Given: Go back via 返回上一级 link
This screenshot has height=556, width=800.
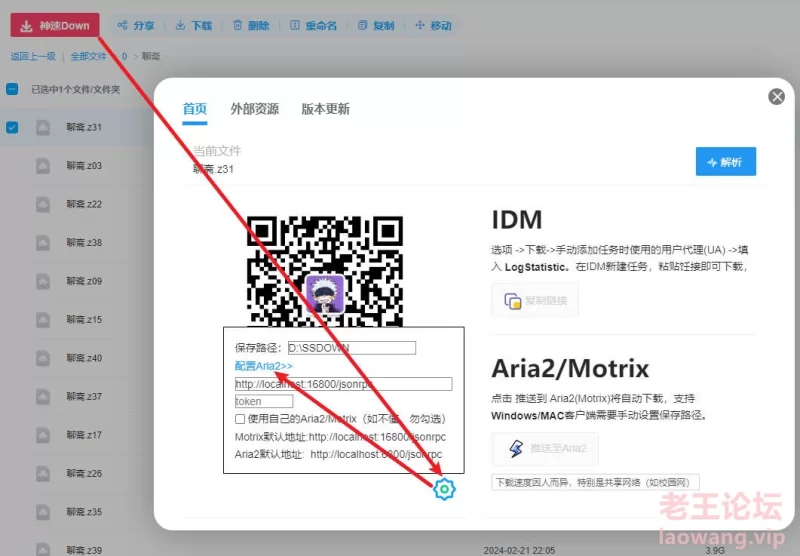Looking at the screenshot, I should pos(33,56).
